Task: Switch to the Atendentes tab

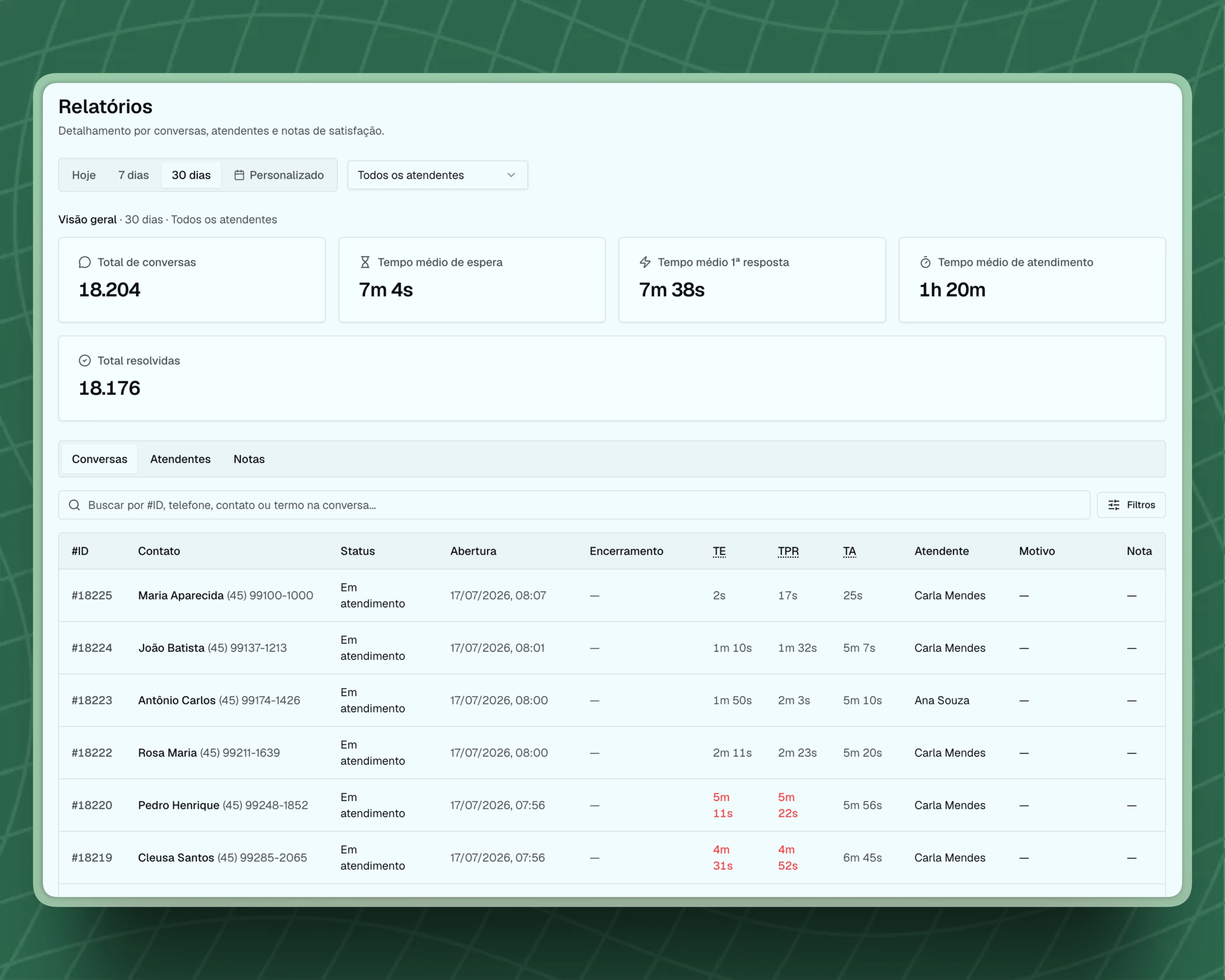Action: (x=180, y=459)
